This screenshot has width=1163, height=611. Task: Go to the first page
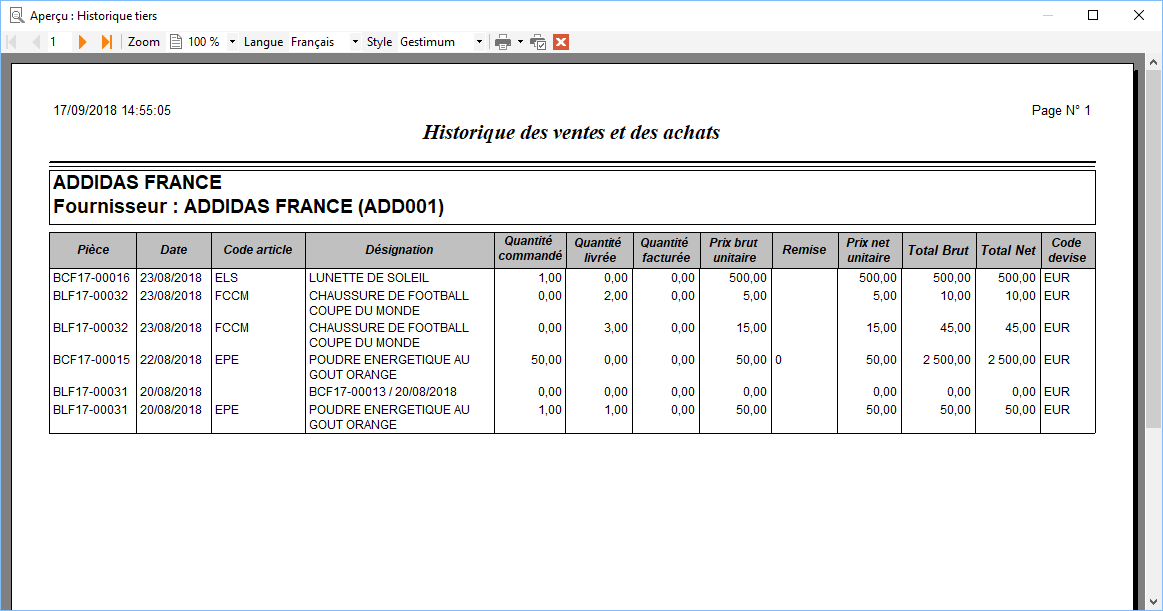(x=11, y=42)
